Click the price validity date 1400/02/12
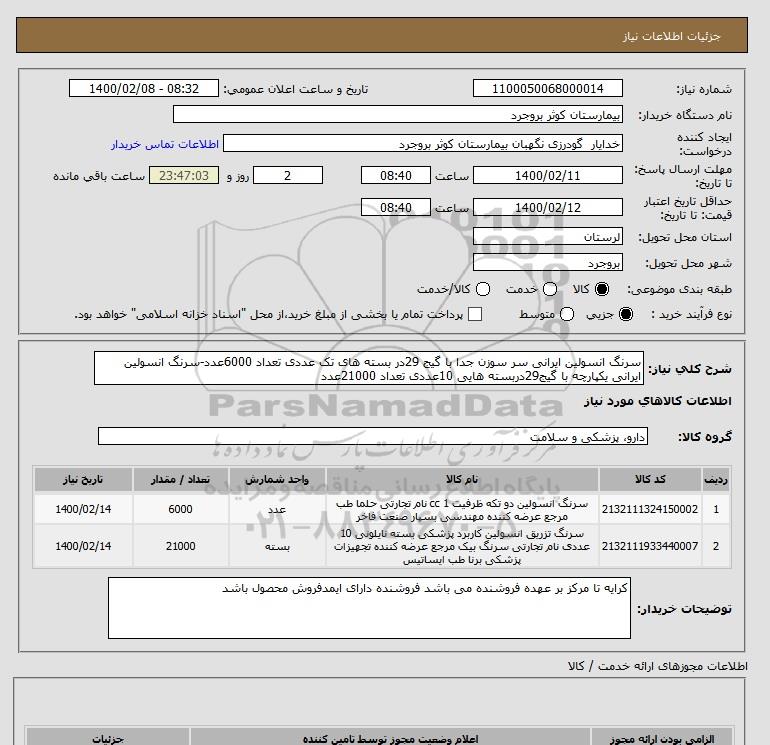770x745 pixels. [548, 207]
